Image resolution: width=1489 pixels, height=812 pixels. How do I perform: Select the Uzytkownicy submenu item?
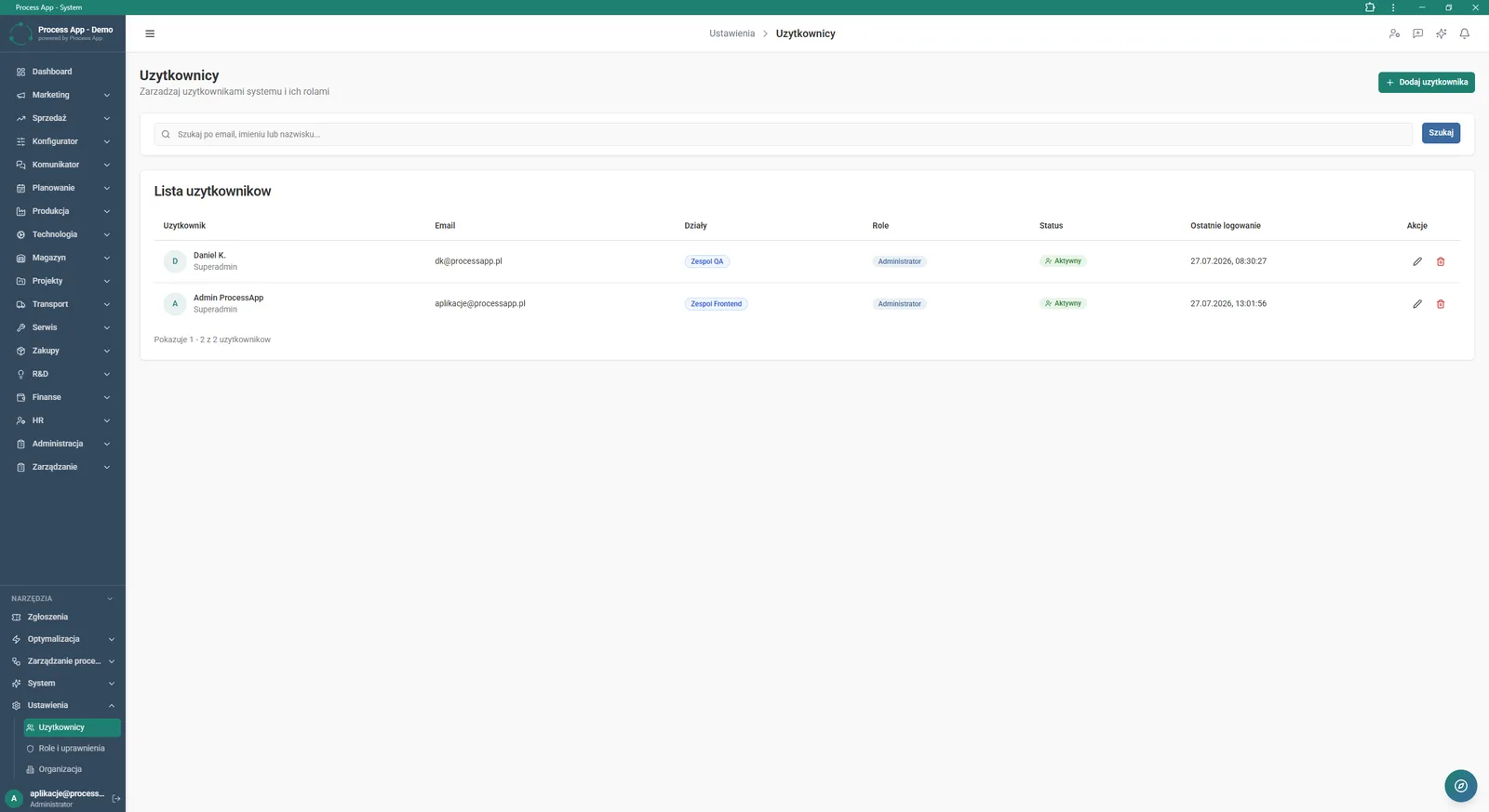pos(72,727)
